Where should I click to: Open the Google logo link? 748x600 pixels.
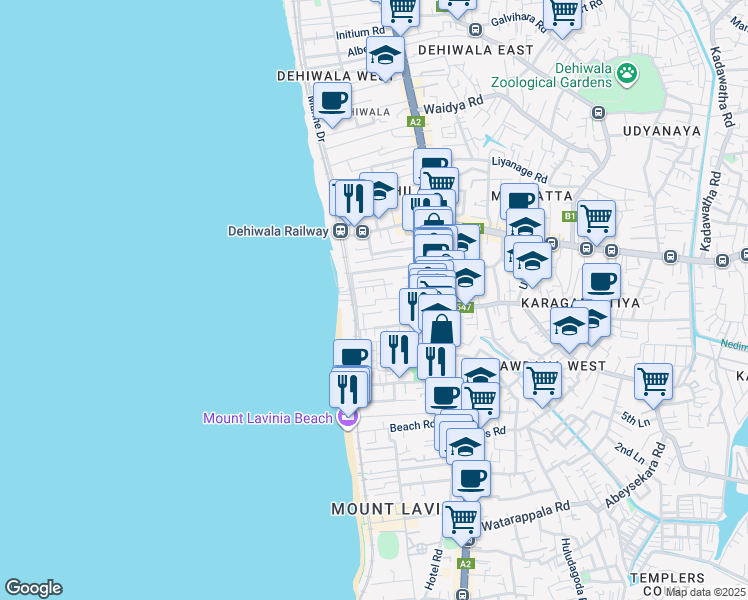[x=33, y=588]
